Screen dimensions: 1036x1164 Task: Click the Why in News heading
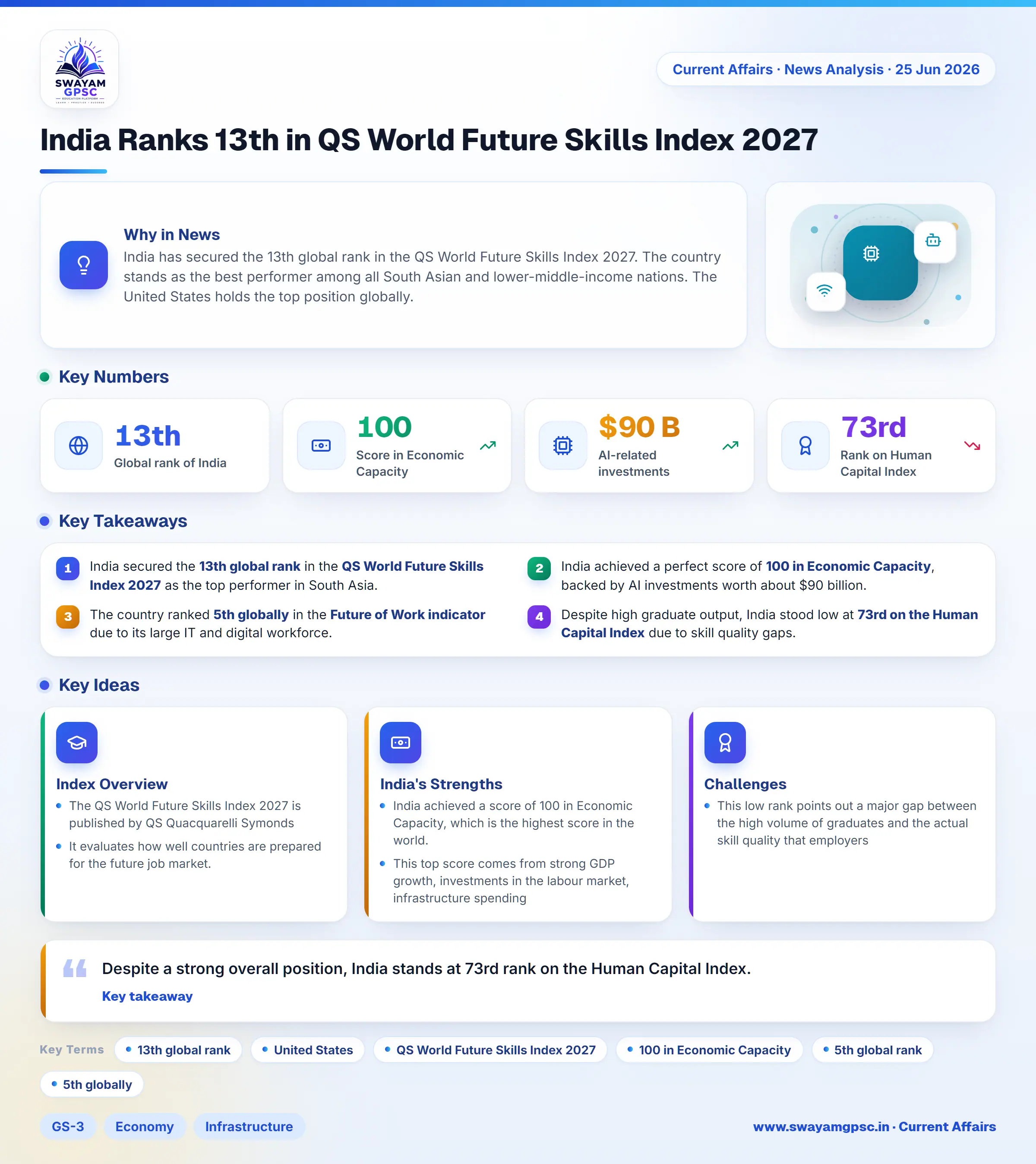click(172, 234)
